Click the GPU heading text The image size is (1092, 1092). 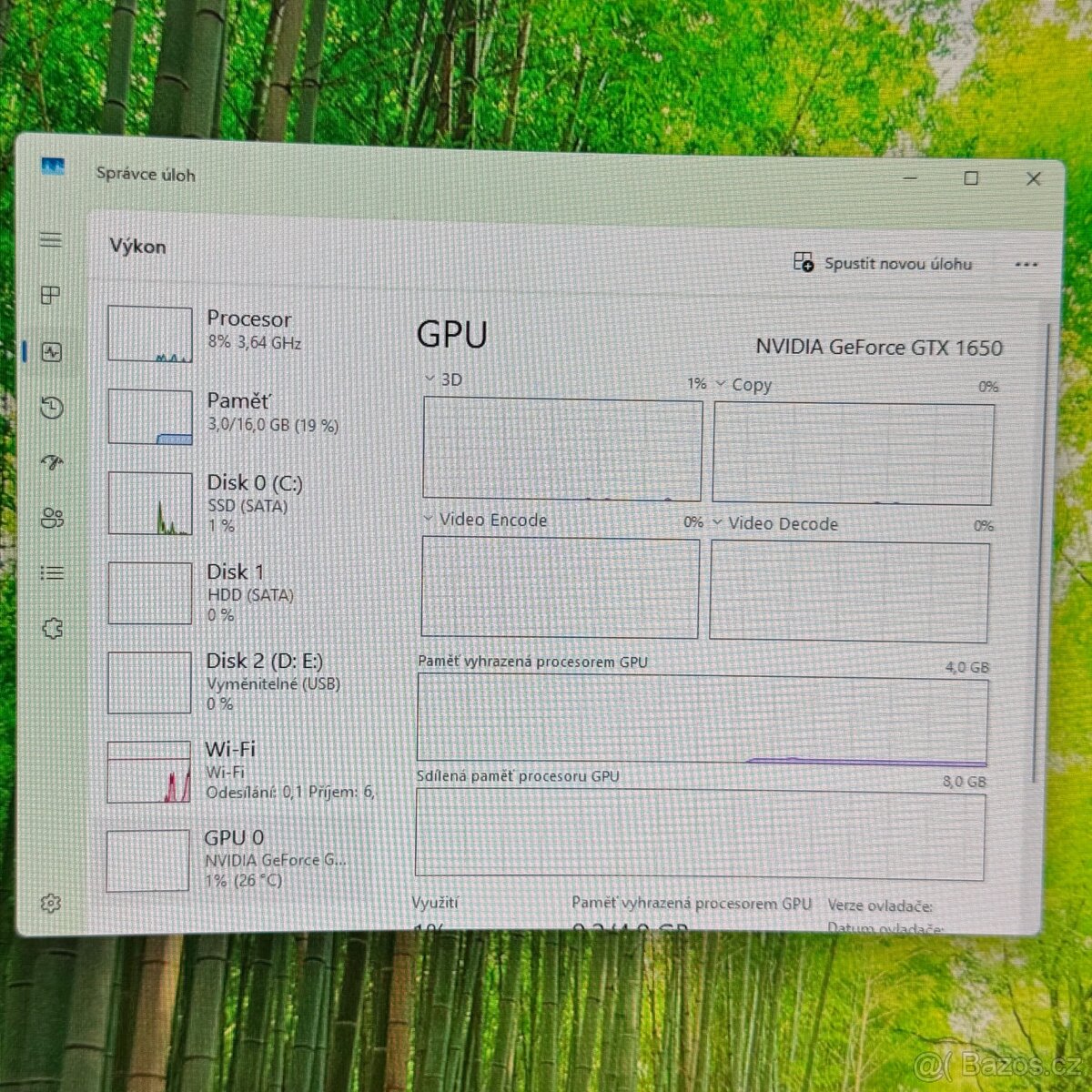tap(452, 334)
